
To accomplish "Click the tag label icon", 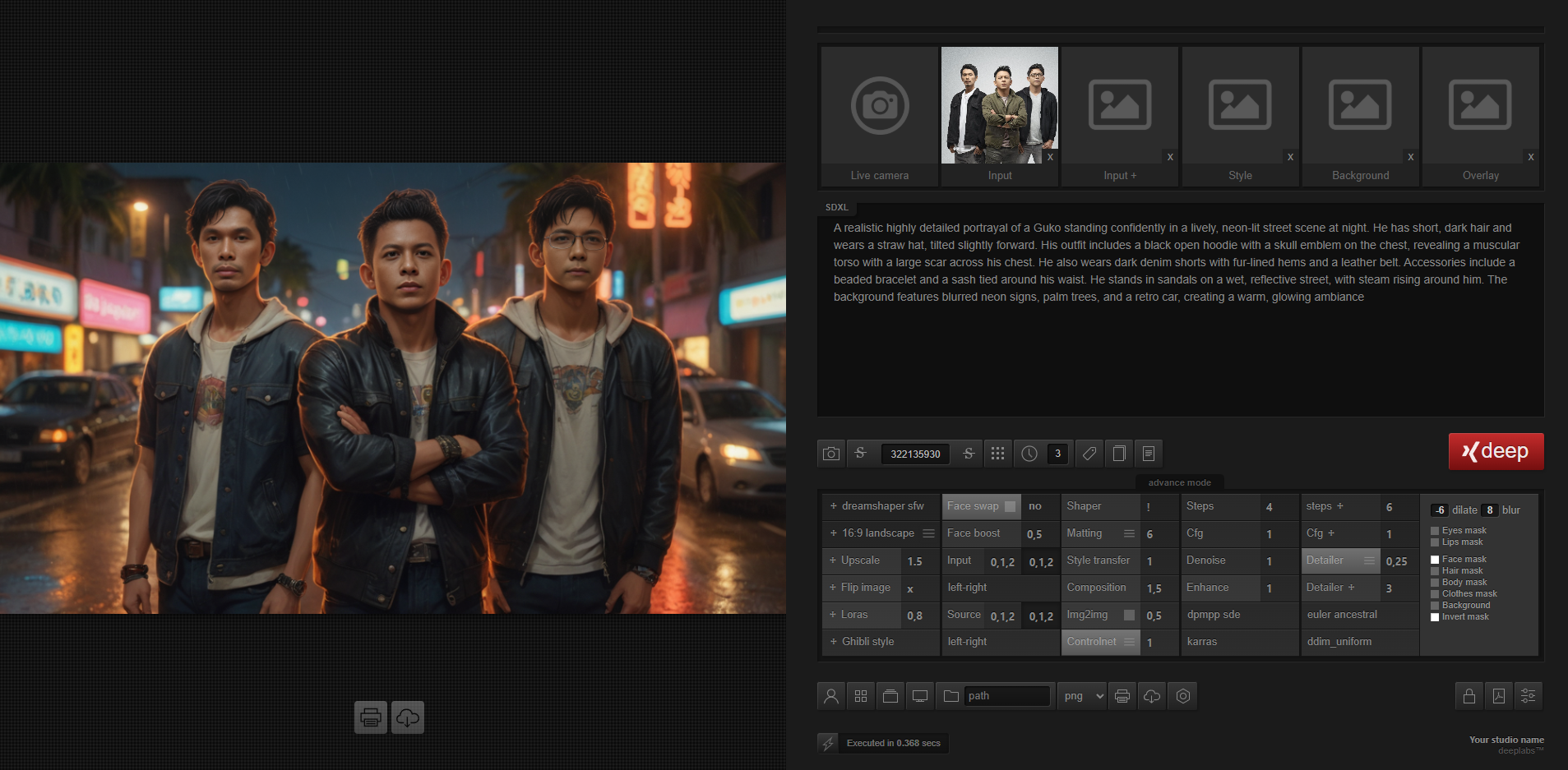I will tap(1089, 454).
